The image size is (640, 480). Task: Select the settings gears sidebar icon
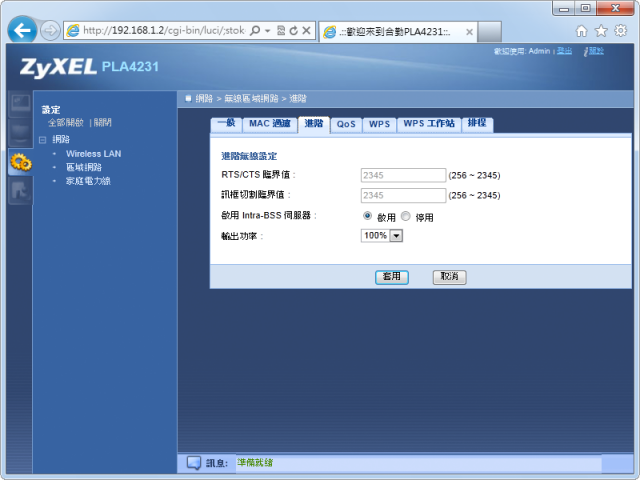tap(21, 162)
